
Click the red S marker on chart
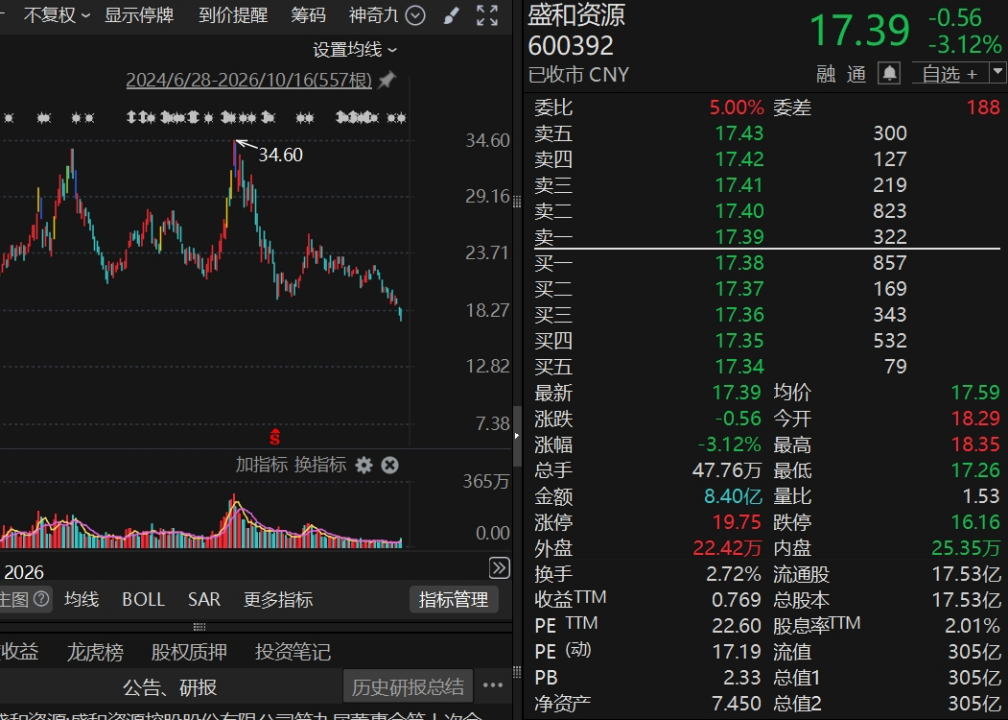(274, 437)
